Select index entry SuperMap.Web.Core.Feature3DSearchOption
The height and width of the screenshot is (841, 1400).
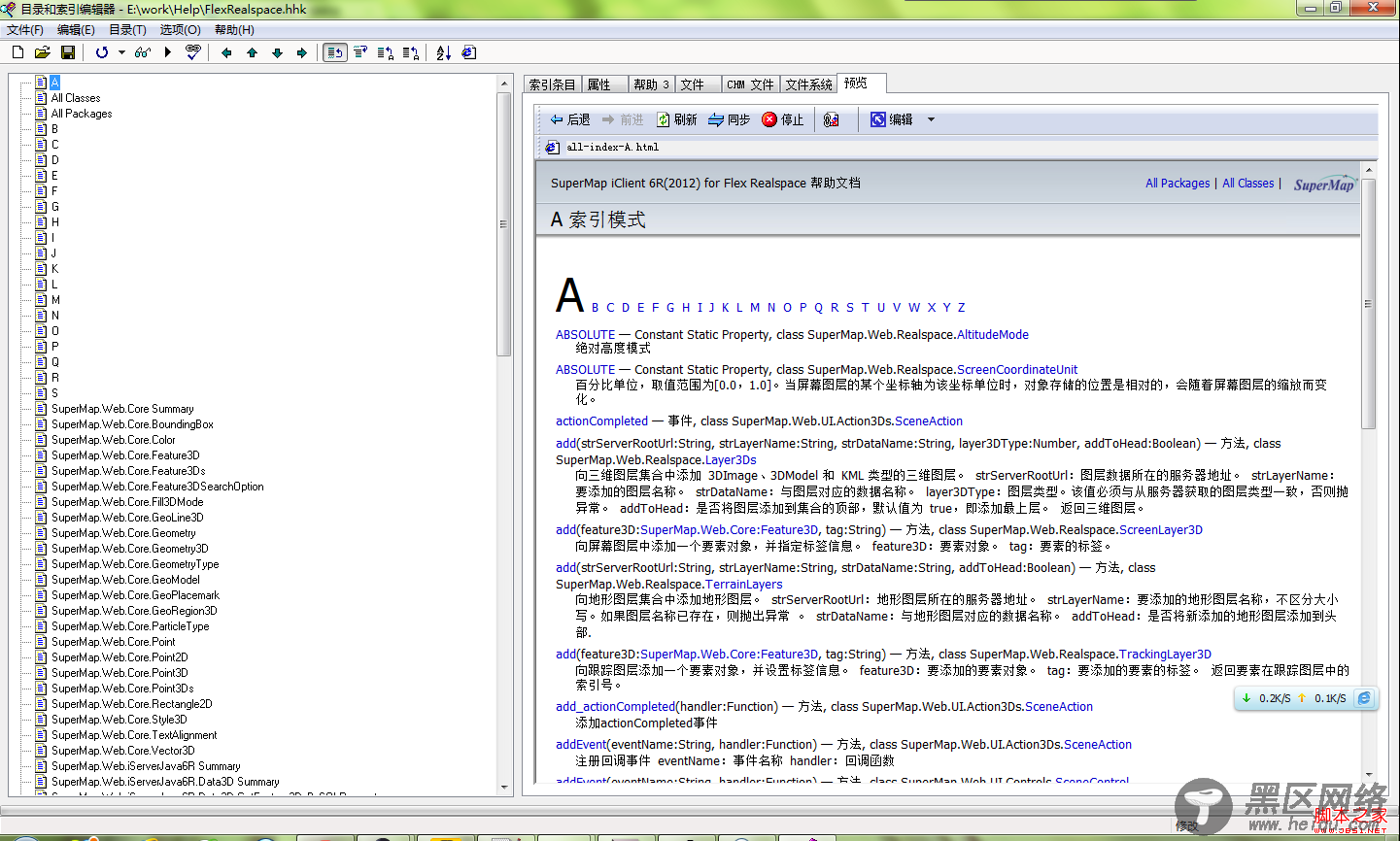point(157,487)
